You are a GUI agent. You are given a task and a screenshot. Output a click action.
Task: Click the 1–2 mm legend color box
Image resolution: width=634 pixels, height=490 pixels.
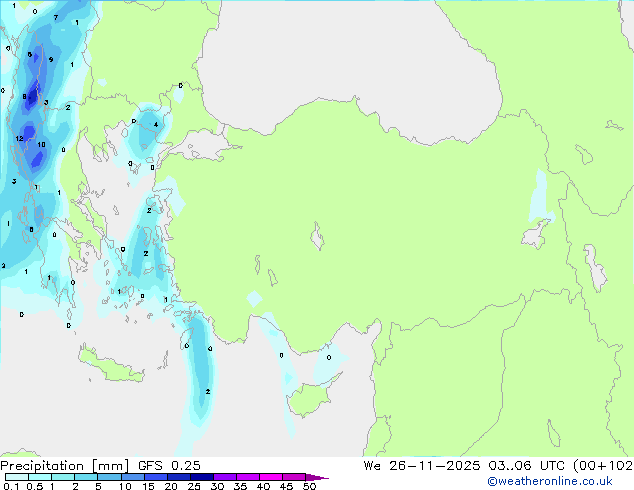pos(63,477)
